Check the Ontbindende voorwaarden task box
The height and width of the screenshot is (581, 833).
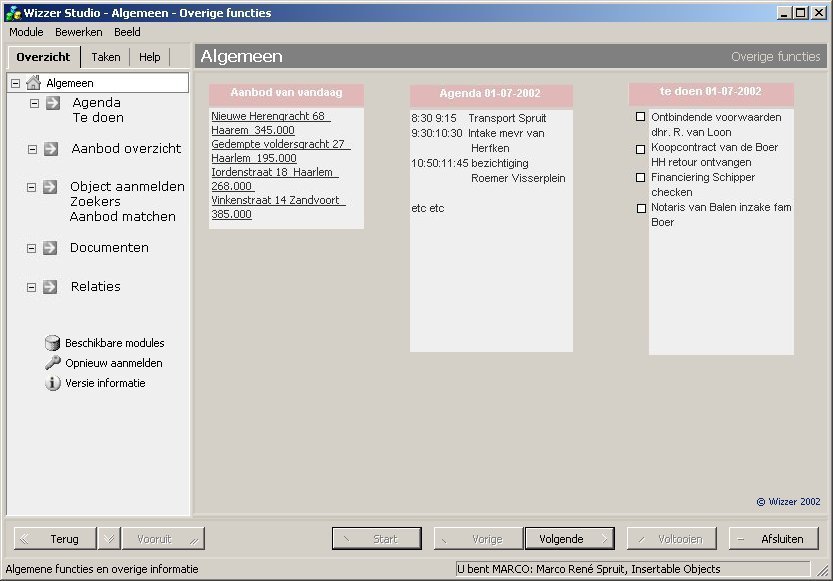point(641,117)
